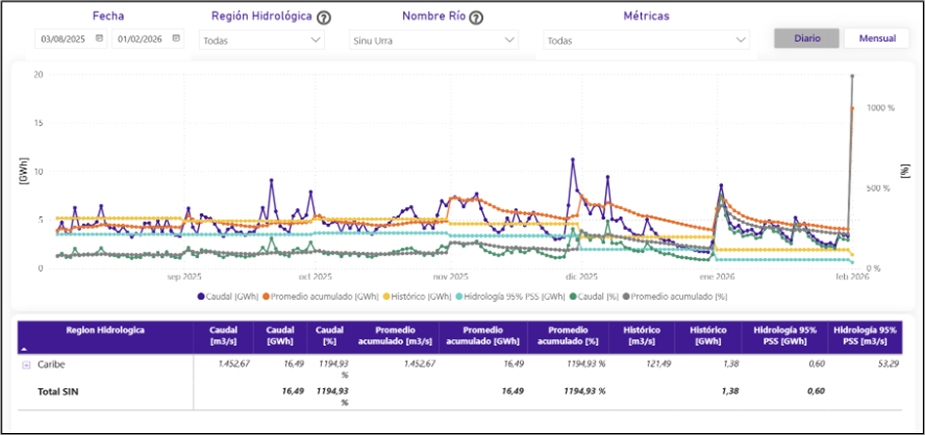Click the sort arrow under Region Hidrologica header
Image resolution: width=925 pixels, height=435 pixels.
25,348
